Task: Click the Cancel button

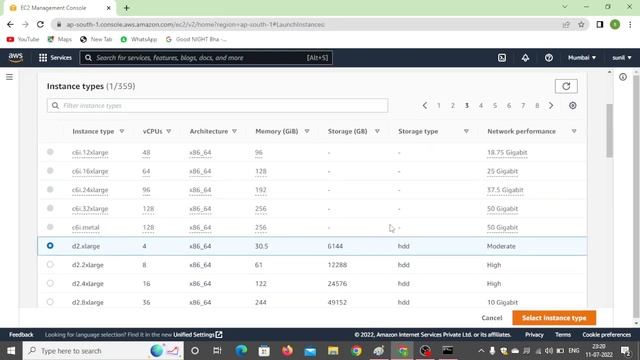Action: click(491, 318)
